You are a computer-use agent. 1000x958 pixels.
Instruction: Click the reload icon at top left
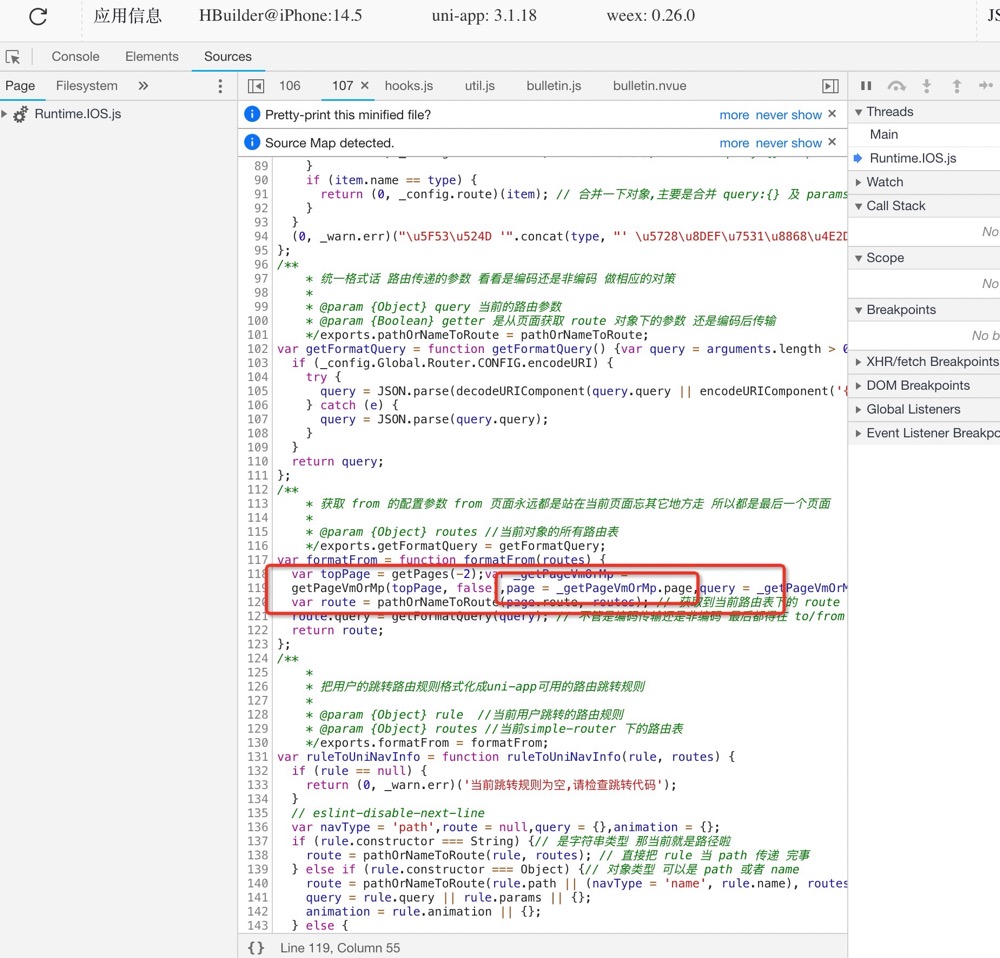point(38,16)
